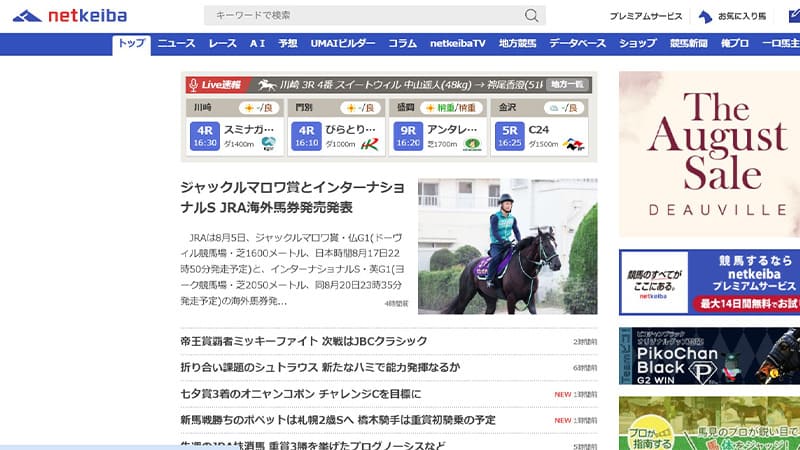
Task: Click 川崎 weather/track condition badge
Action: 259,108
